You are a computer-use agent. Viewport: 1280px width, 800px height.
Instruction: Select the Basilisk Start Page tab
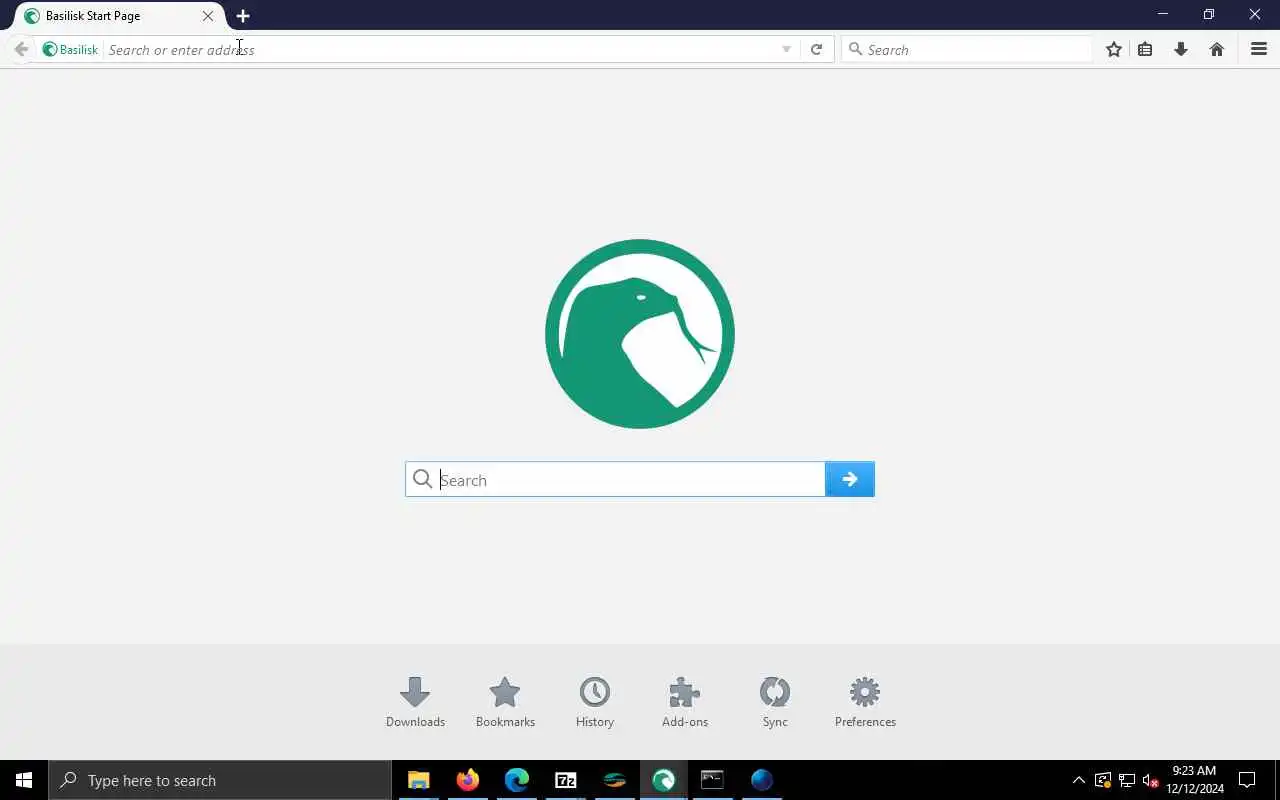coord(120,16)
